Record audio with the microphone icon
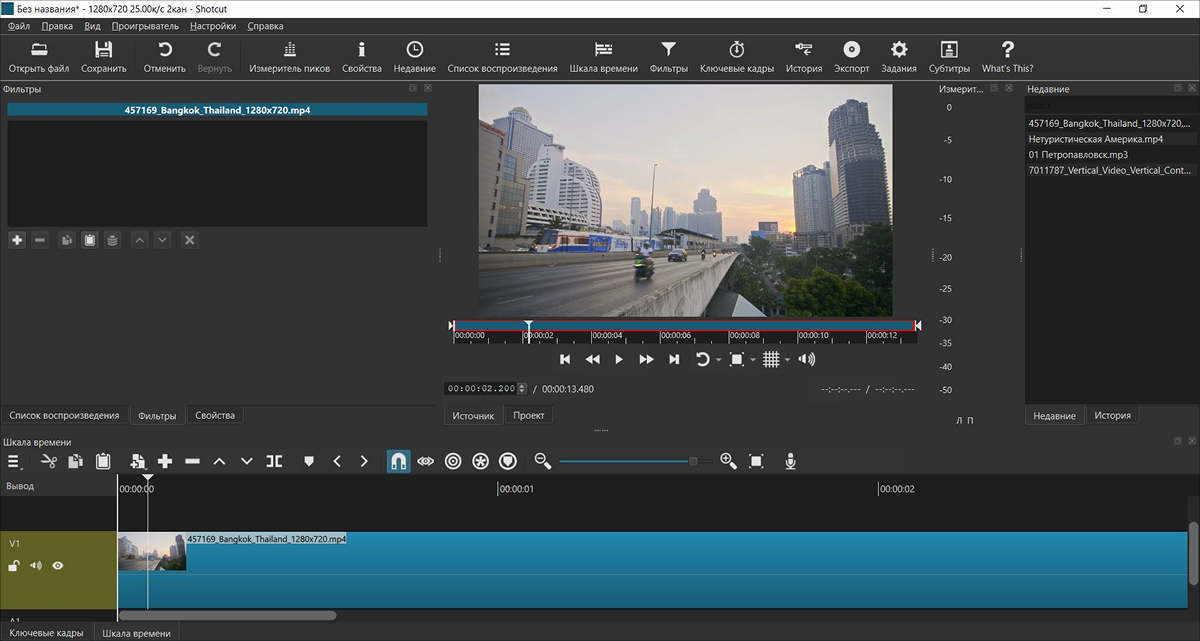Screen dimensions: 1200x641 coord(790,461)
